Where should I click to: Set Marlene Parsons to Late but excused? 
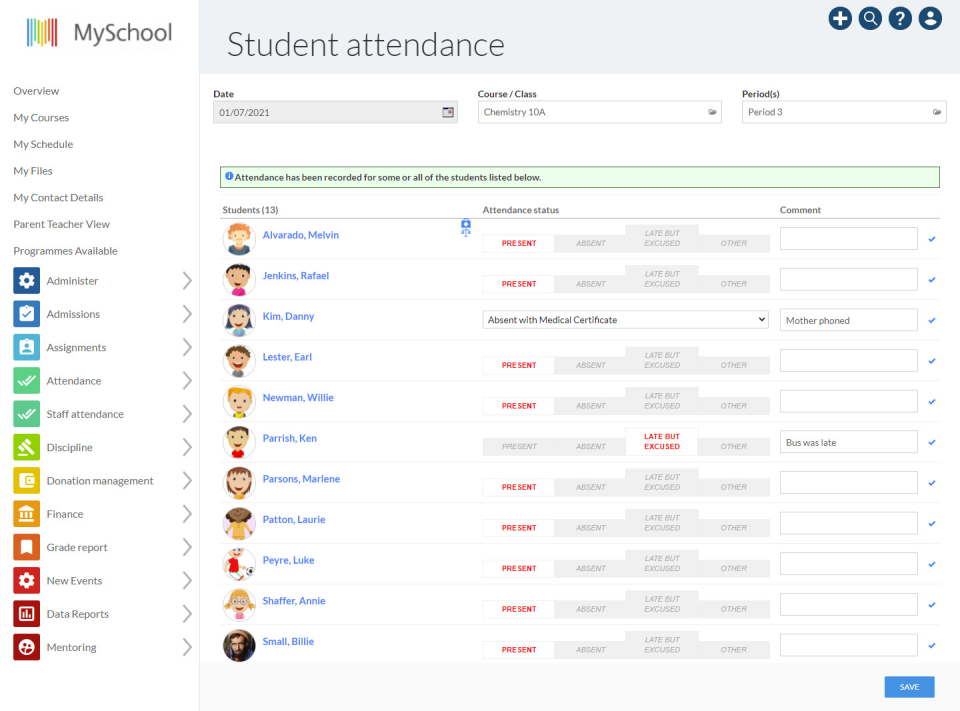[662, 482]
